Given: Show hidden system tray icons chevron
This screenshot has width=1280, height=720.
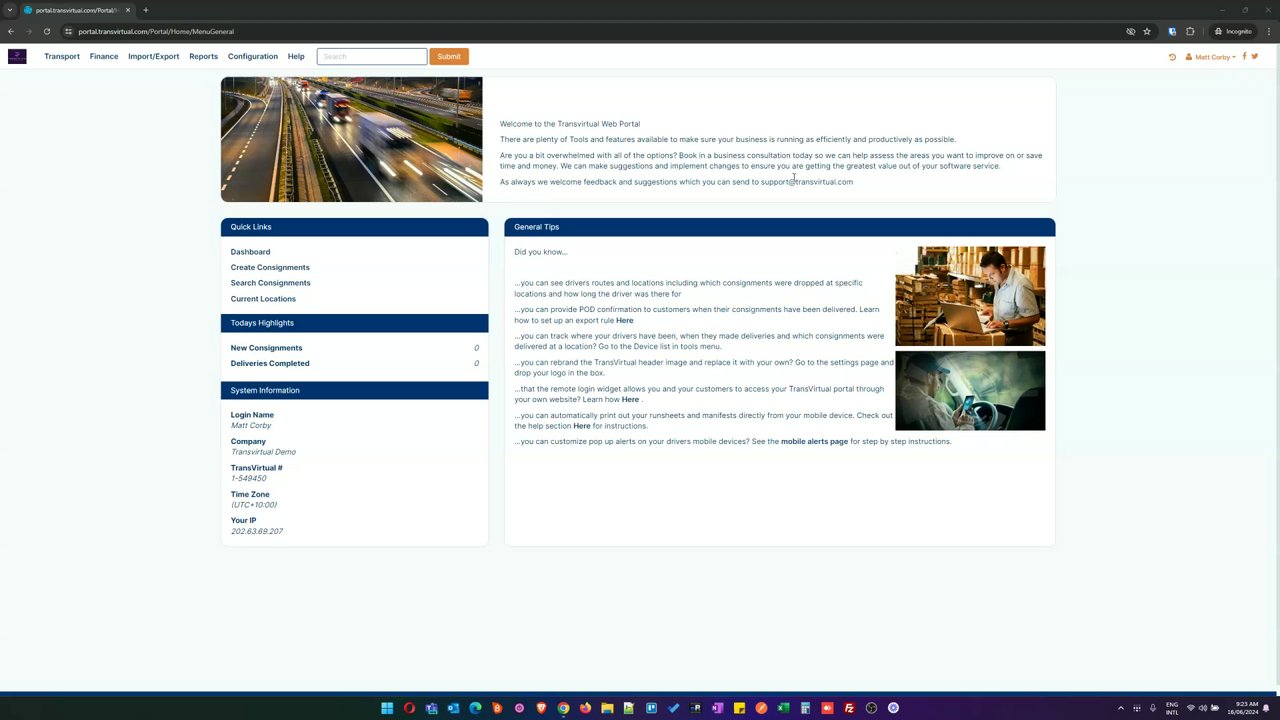Looking at the screenshot, I should click(1120, 708).
